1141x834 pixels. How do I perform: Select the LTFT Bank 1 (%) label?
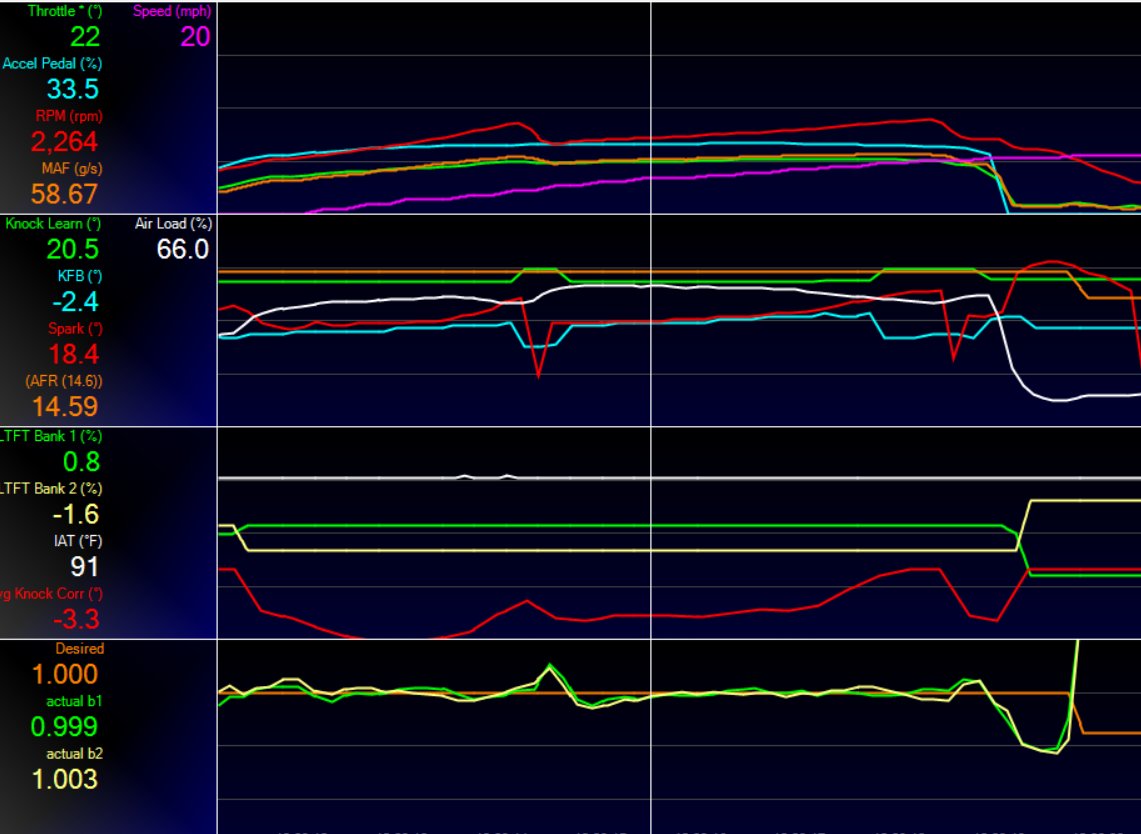coord(51,437)
